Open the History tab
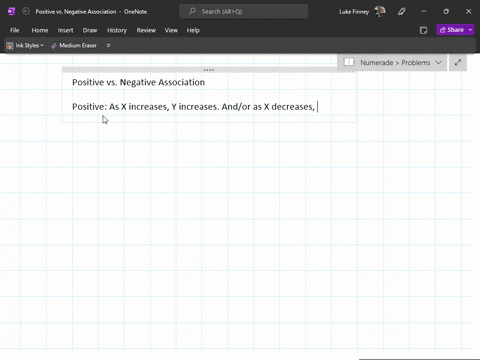Viewport: 480px width, 360px height. (x=117, y=30)
